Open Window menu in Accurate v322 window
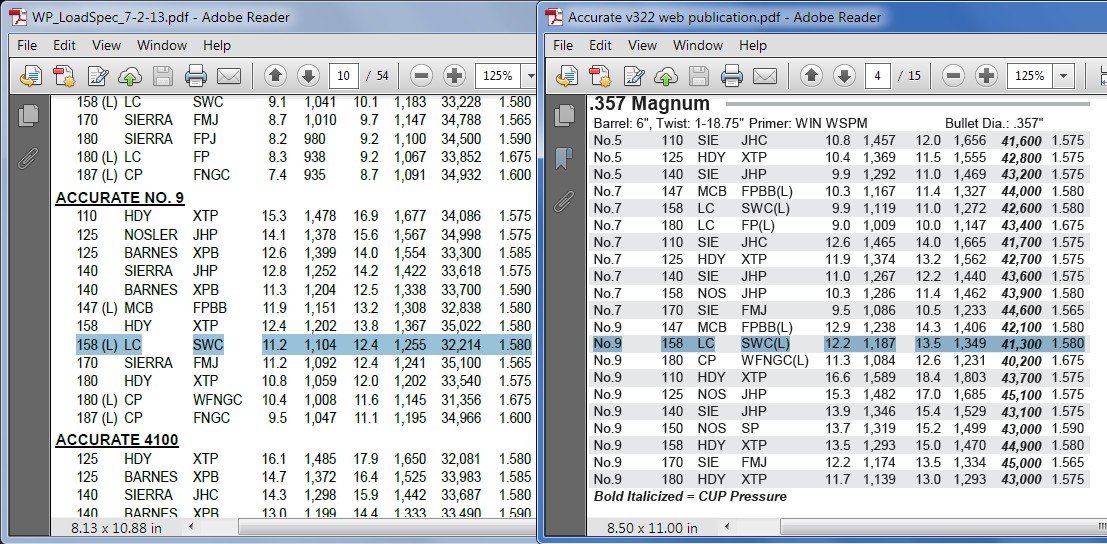The width and height of the screenshot is (1107, 544). (x=698, y=45)
